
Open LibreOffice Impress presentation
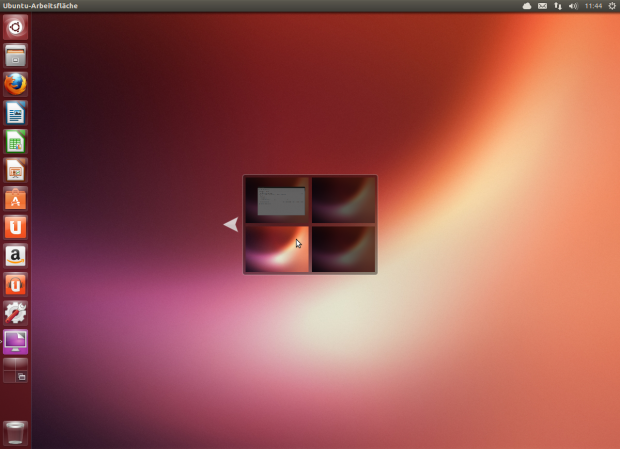15,170
